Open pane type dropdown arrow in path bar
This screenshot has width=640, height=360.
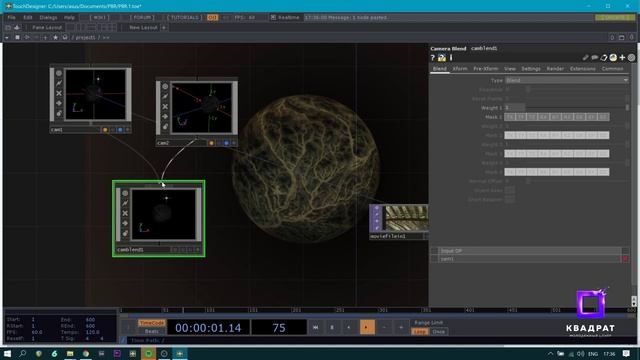click(7, 37)
